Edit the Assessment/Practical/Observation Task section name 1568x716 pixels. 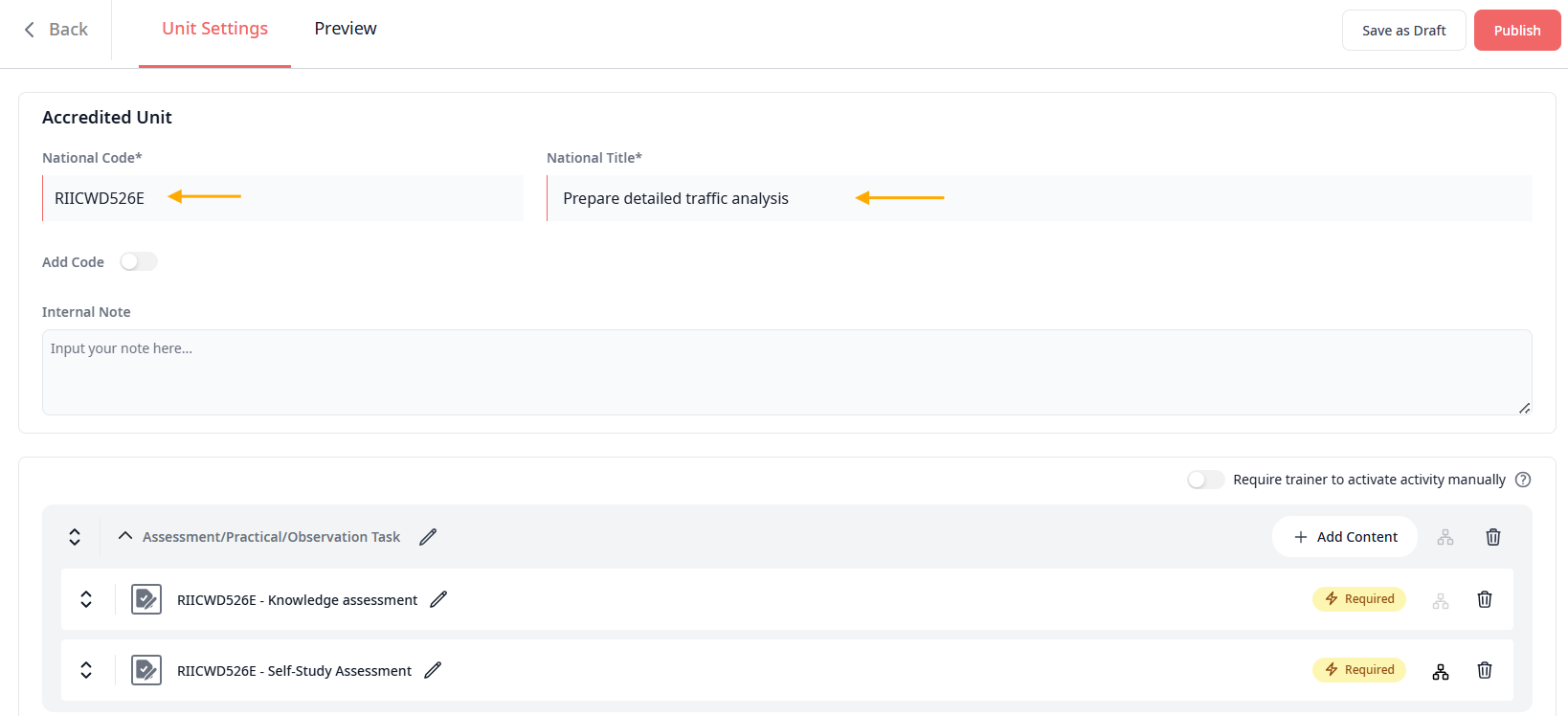[428, 537]
